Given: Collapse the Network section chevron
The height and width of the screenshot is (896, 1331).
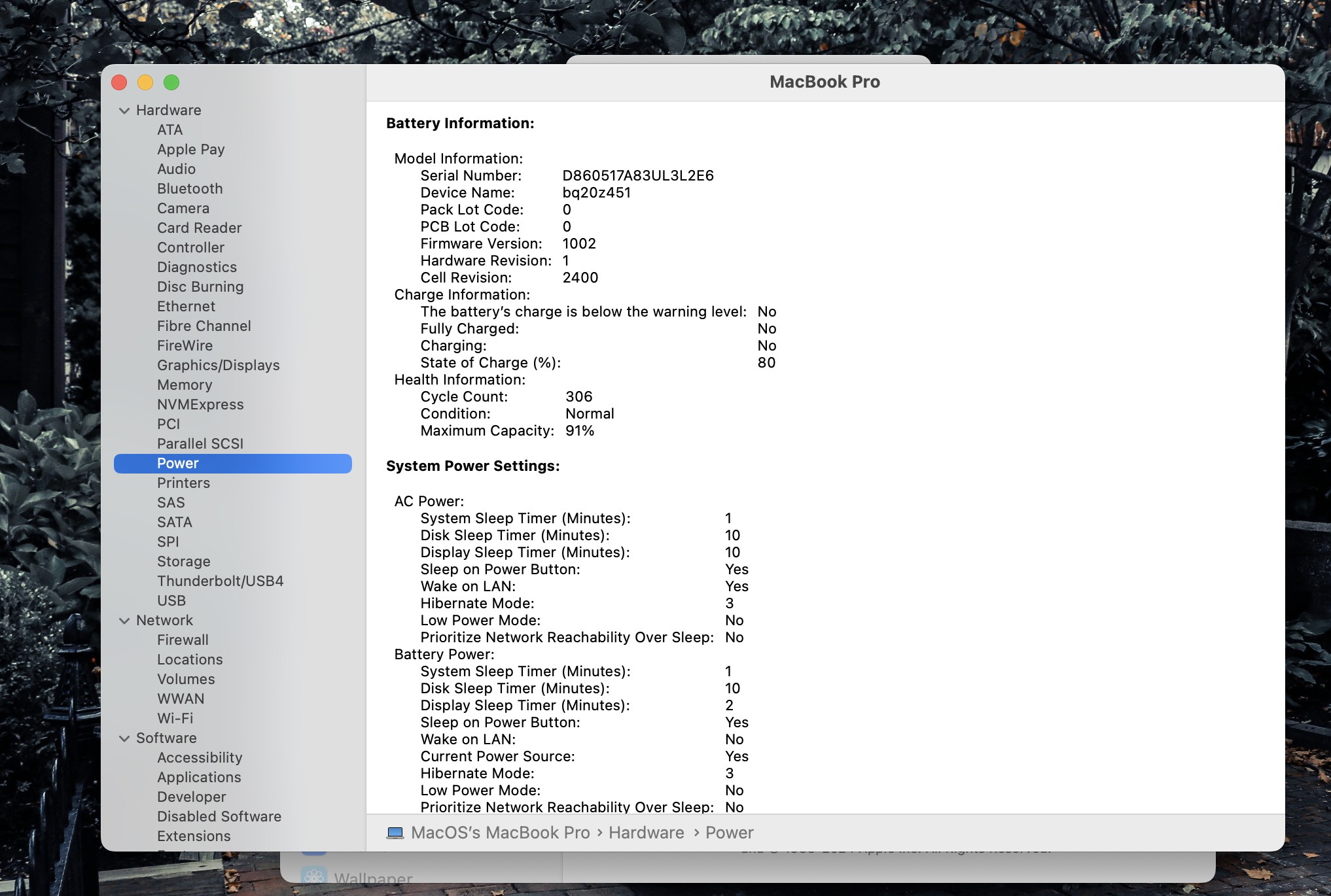Looking at the screenshot, I should point(124,621).
